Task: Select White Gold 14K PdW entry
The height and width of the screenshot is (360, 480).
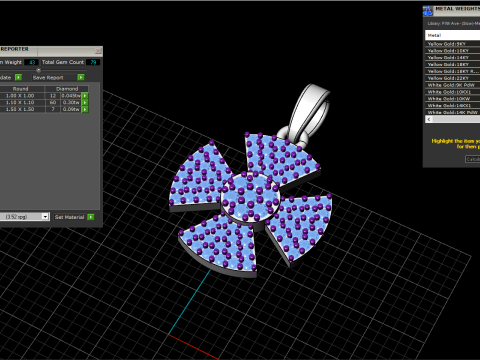Action: point(452,112)
